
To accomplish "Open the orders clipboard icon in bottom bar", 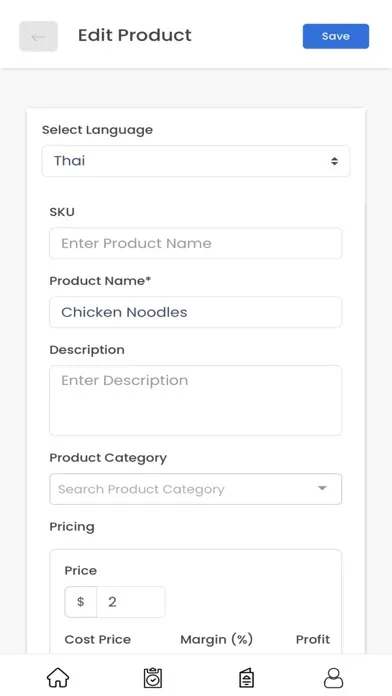I will (x=153, y=678).
